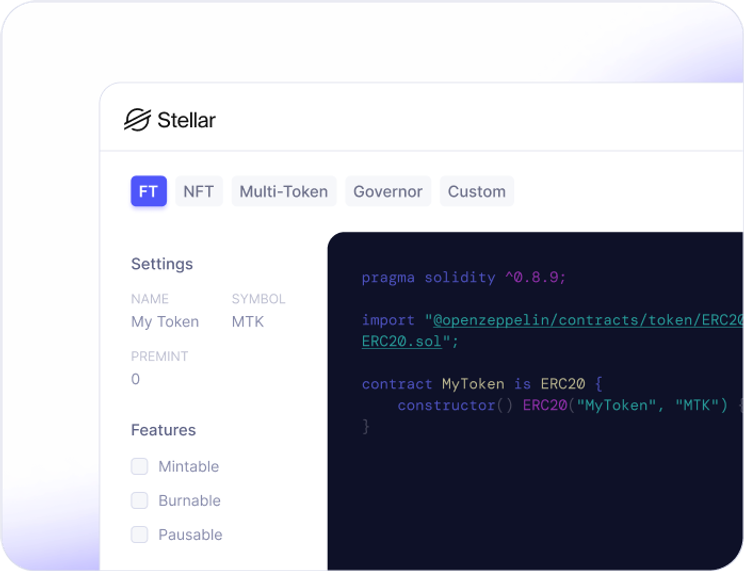Screen dimensions: 744x571
Task: Select the Custom tab
Action: click(477, 191)
